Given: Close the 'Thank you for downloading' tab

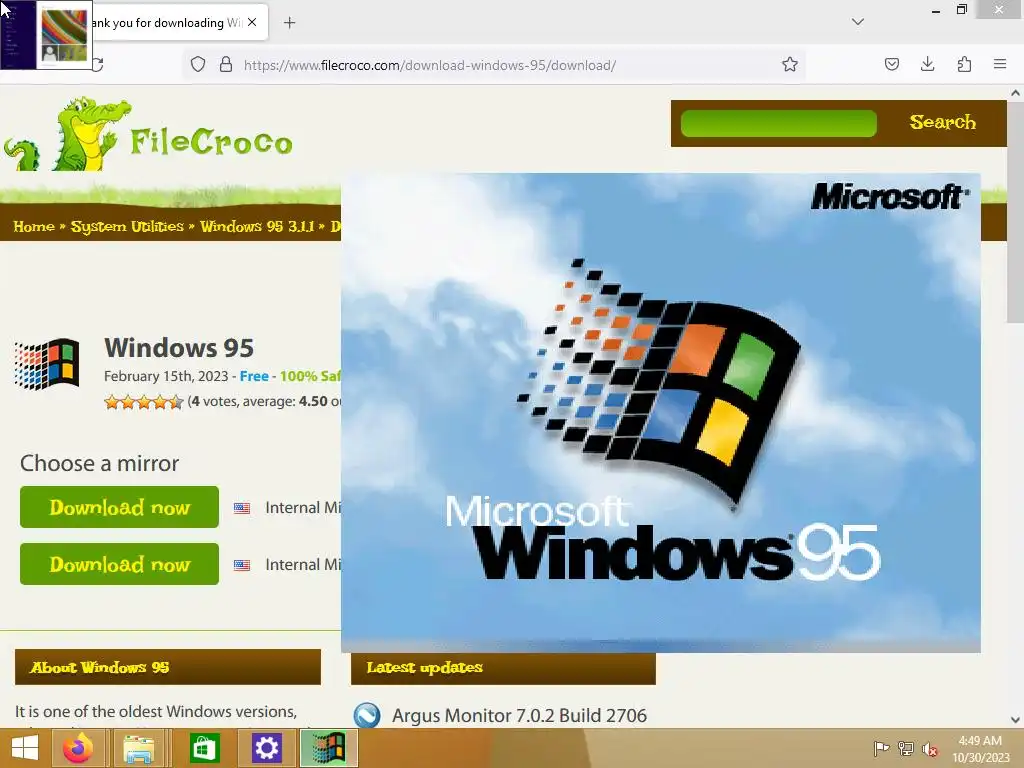Looking at the screenshot, I should pos(252,22).
